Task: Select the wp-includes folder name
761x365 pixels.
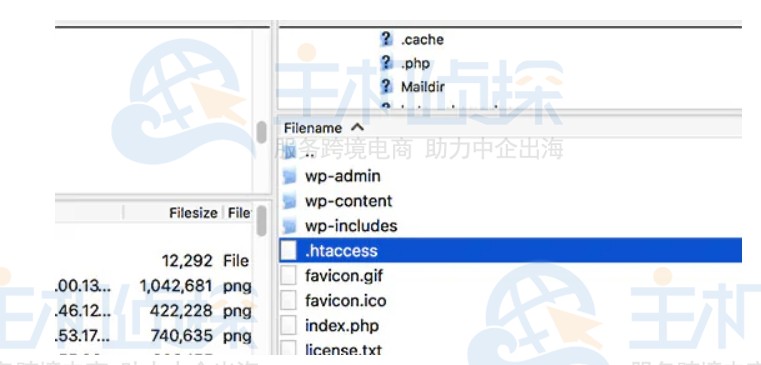Action: pyautogui.click(x=351, y=226)
